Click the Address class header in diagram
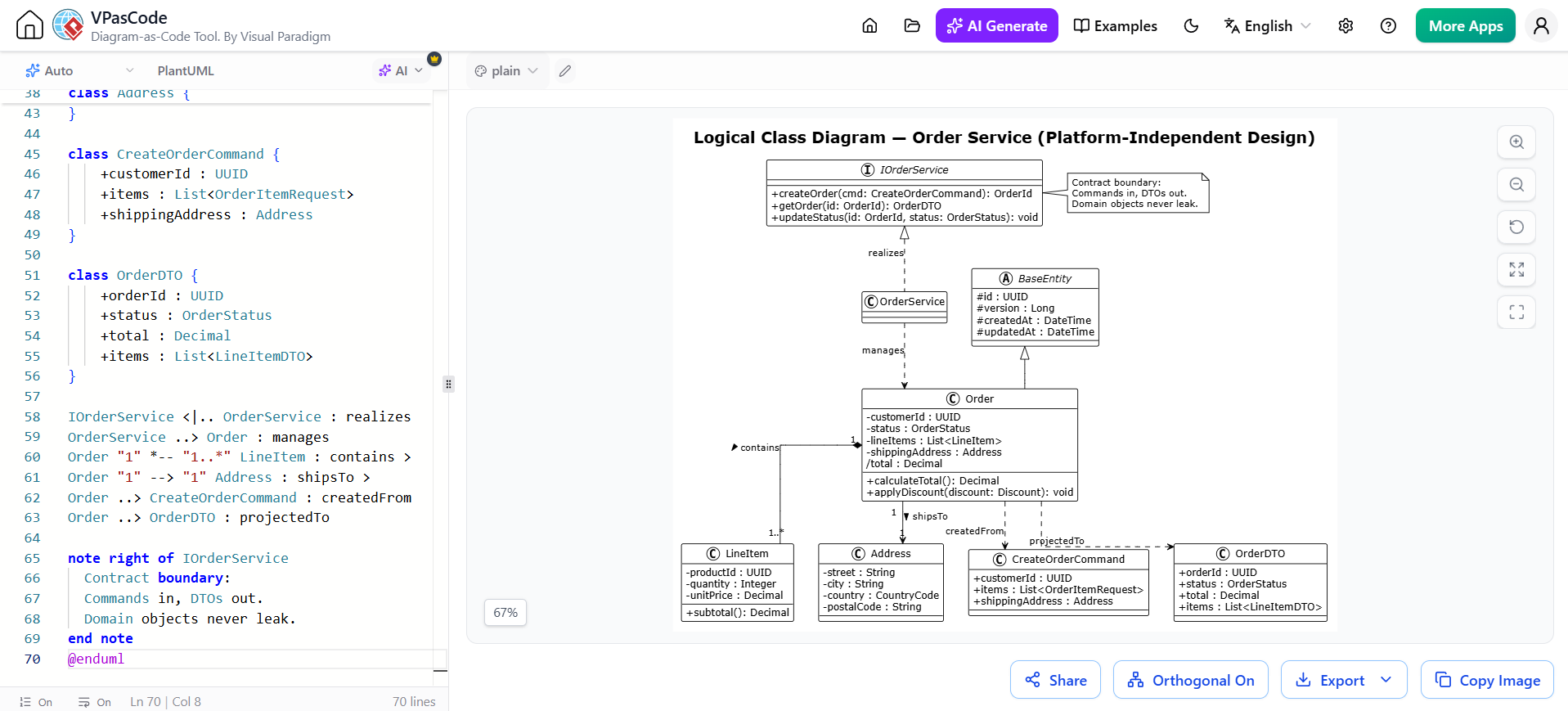 (881, 553)
